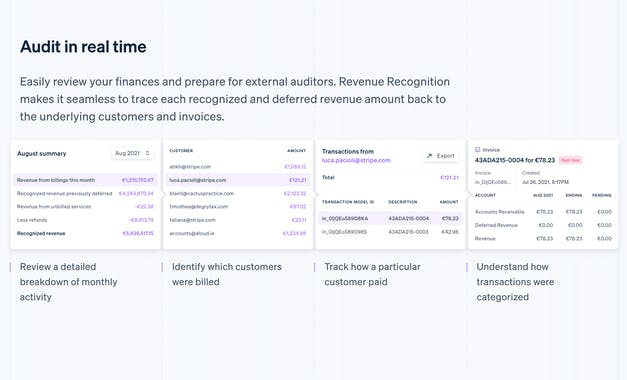Click the Export button
Viewport: 627px width, 380px height.
tap(440, 156)
